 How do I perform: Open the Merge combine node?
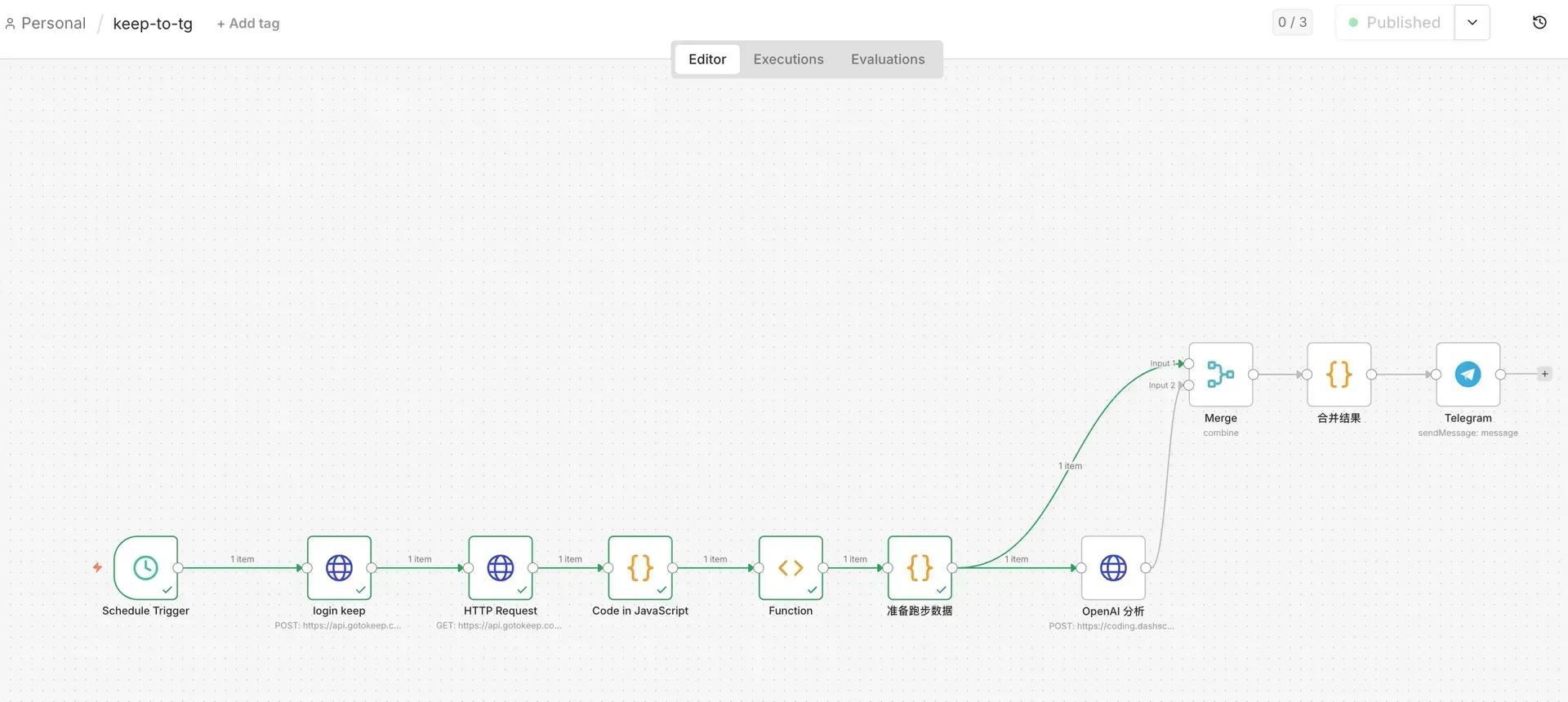[x=1220, y=375]
